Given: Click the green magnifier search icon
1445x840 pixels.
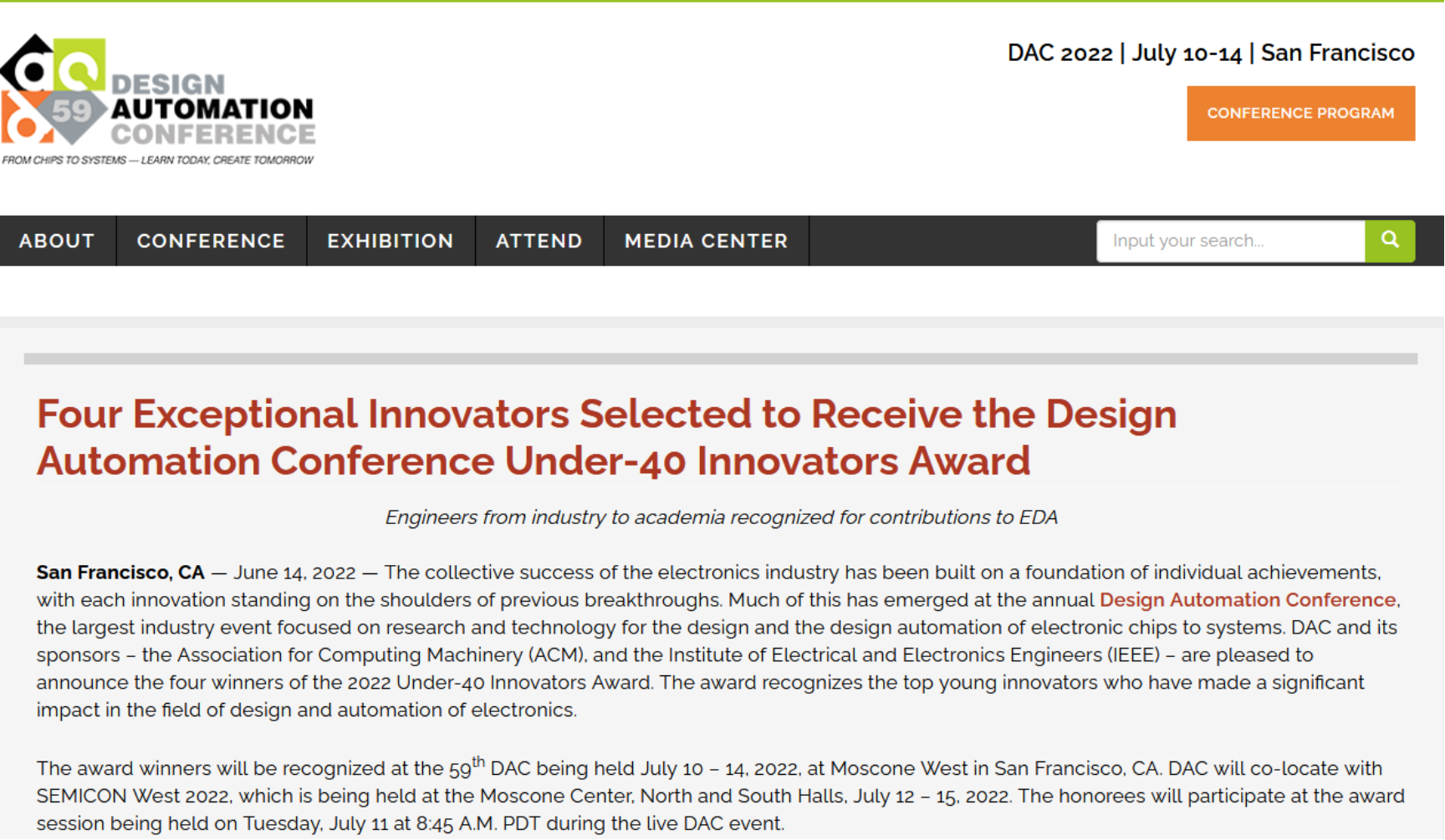Looking at the screenshot, I should [1389, 241].
